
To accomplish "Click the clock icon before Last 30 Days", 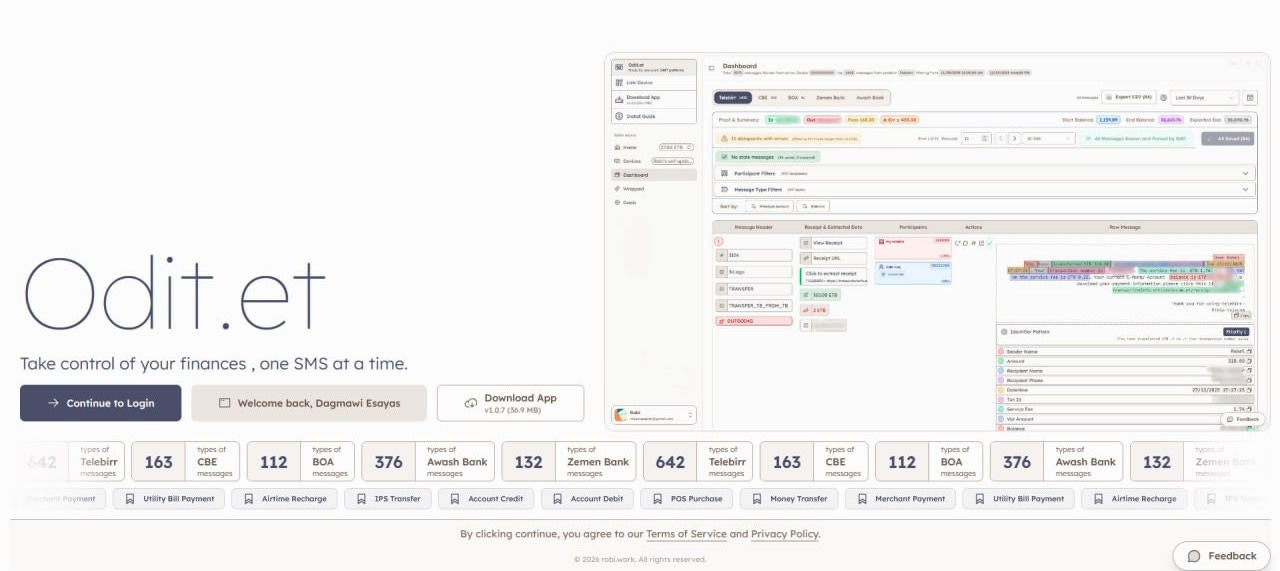I will click(1163, 98).
